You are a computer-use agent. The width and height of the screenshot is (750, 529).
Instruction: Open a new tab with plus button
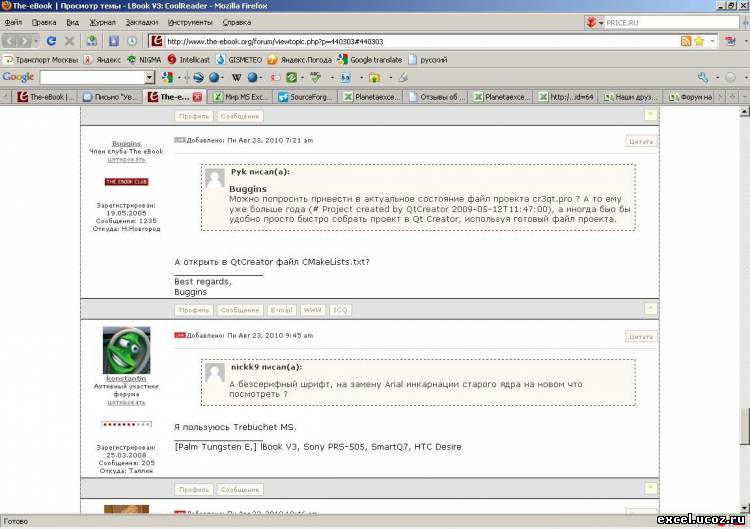[732, 97]
